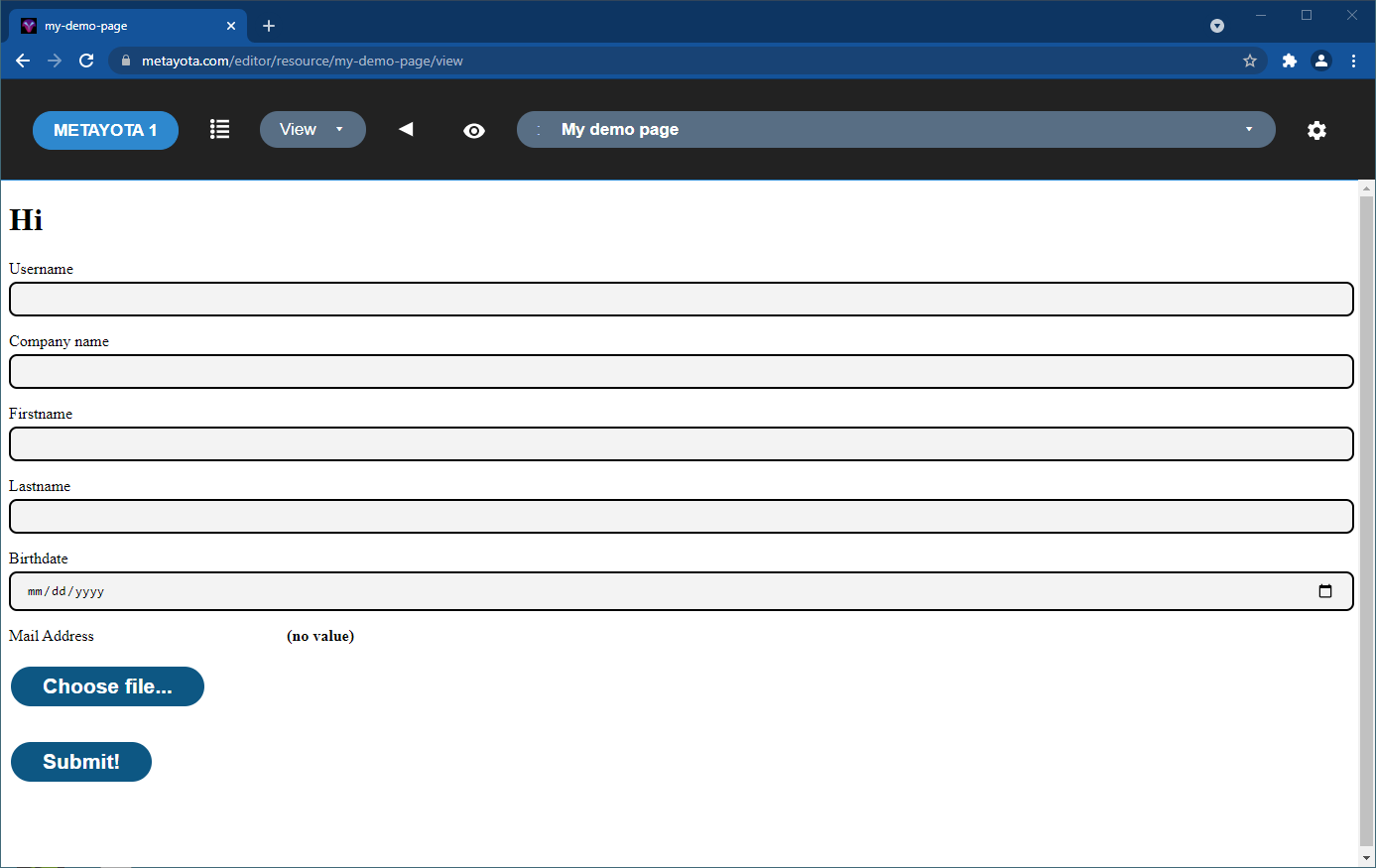Click the Hi heading
1376x868 pixels.
click(x=26, y=220)
